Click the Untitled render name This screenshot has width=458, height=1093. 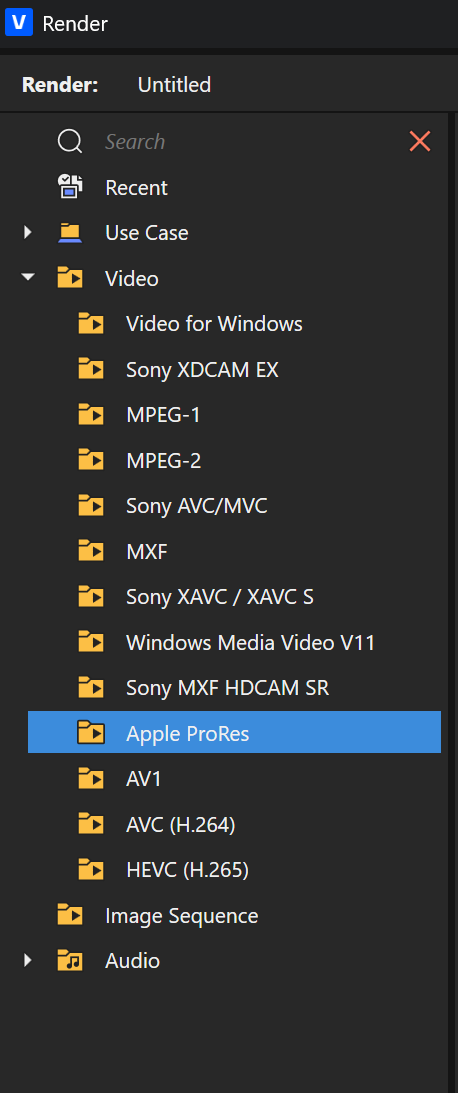tap(174, 85)
